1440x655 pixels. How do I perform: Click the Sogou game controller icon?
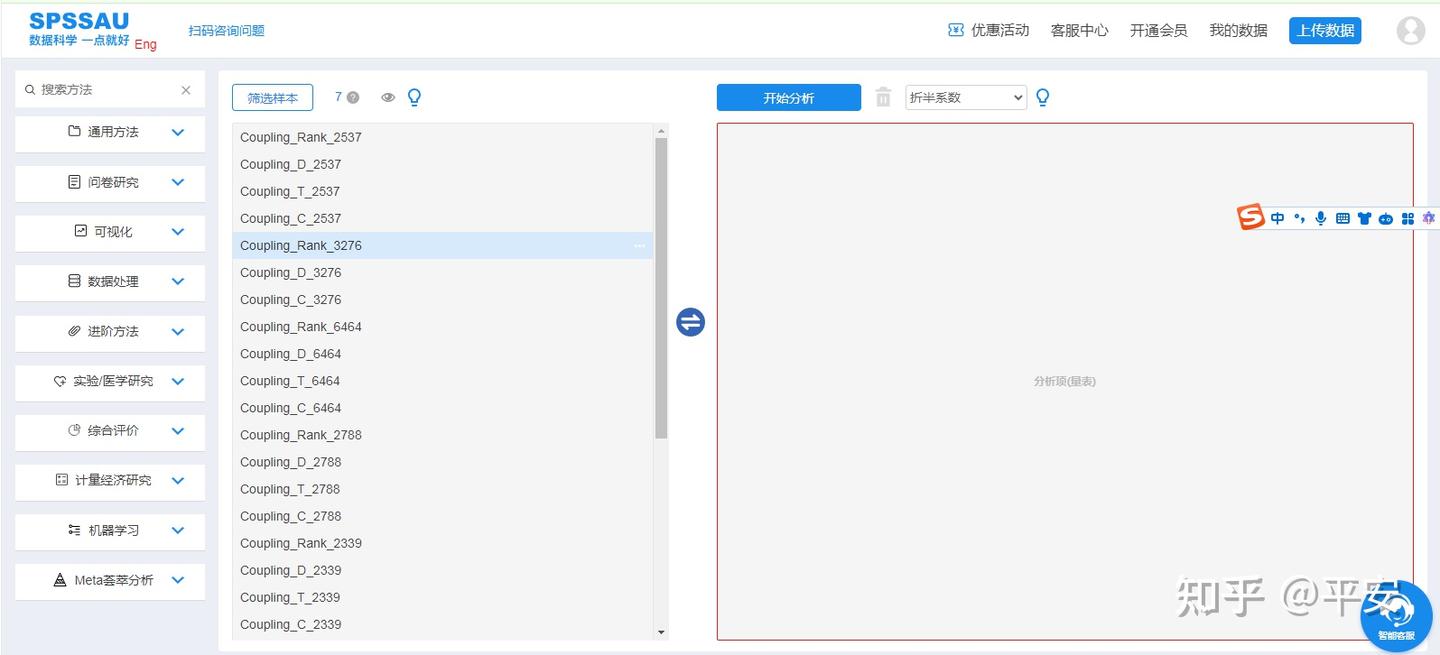click(1386, 218)
